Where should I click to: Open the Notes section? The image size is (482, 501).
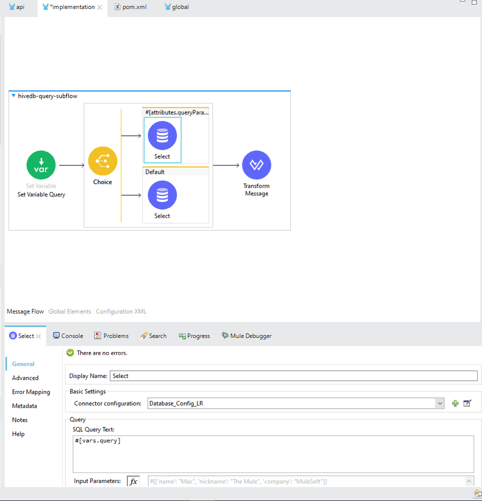(20, 420)
